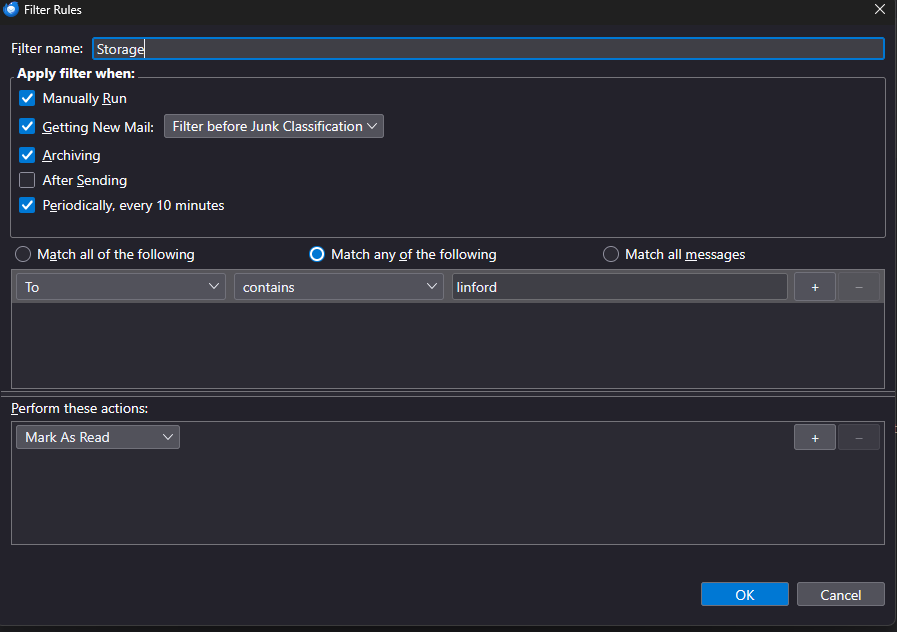The height and width of the screenshot is (632, 897).
Task: Select the 'Match all messages' radio button
Action: click(611, 254)
